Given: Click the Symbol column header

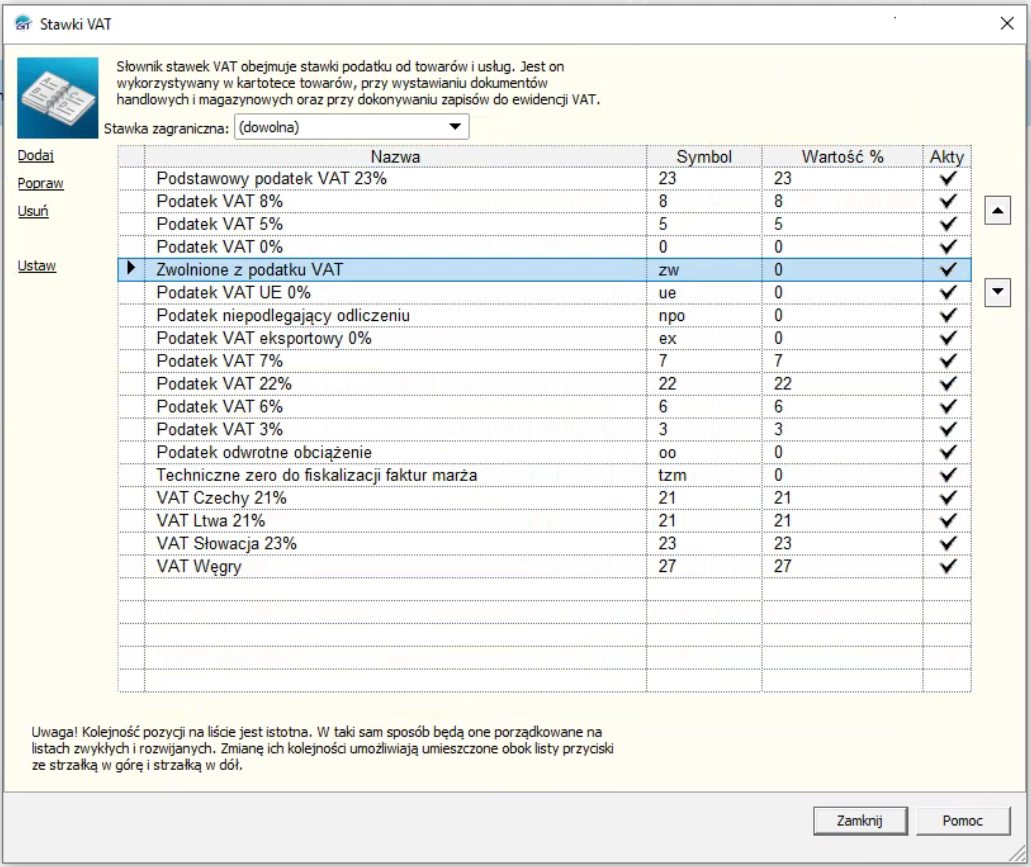Looking at the screenshot, I should coord(704,157).
